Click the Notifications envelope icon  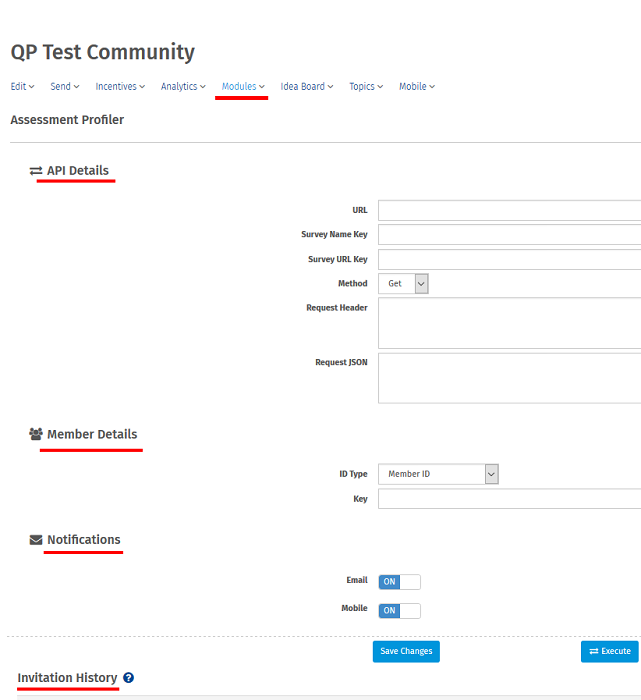click(36, 540)
